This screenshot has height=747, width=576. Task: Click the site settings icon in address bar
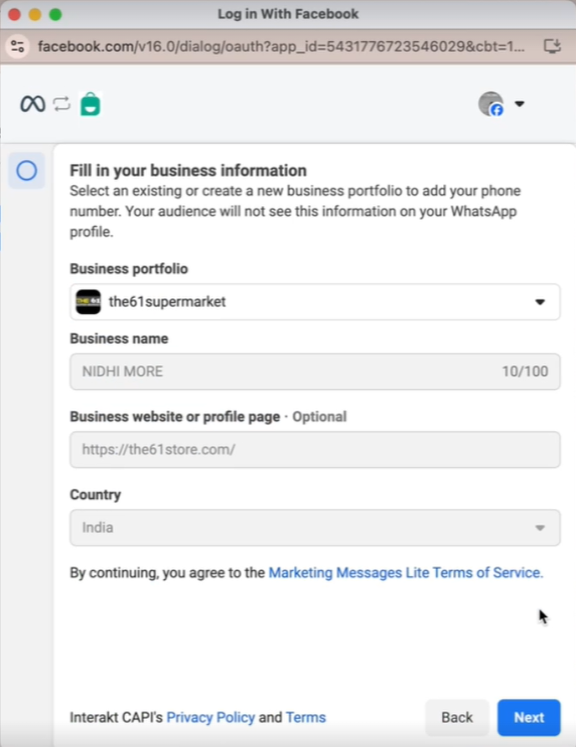coord(18,46)
